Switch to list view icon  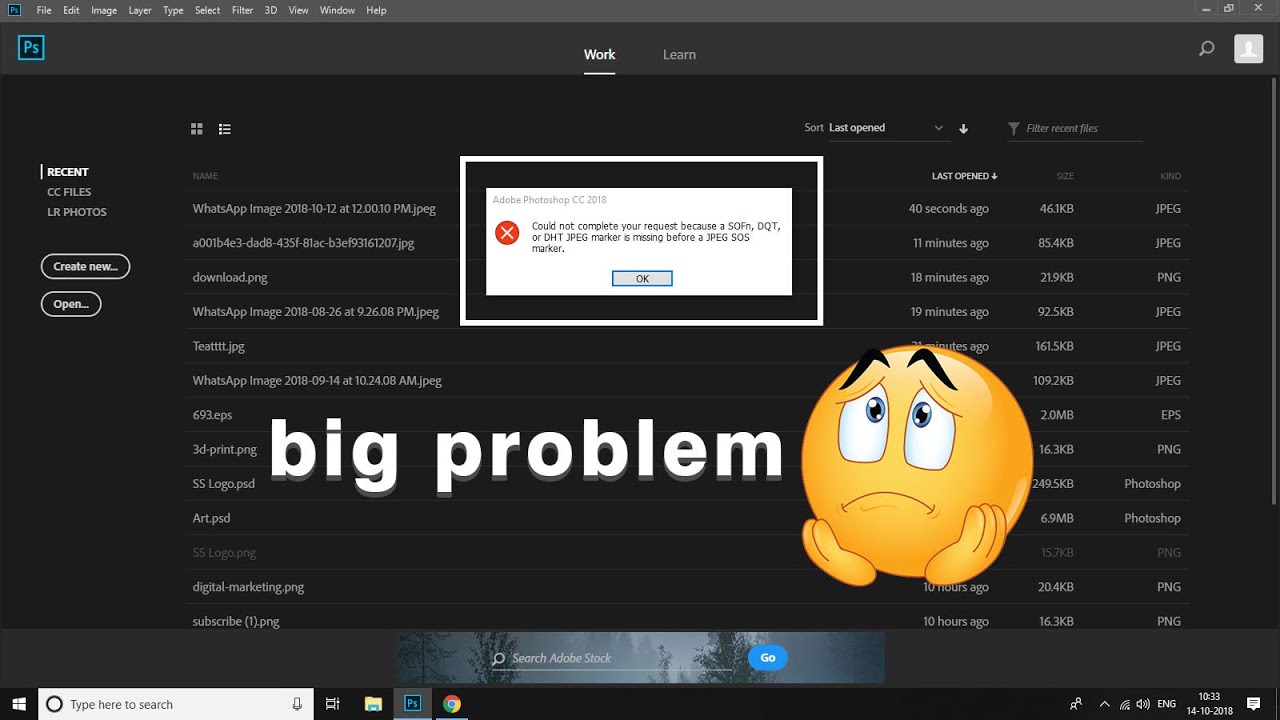(x=225, y=128)
